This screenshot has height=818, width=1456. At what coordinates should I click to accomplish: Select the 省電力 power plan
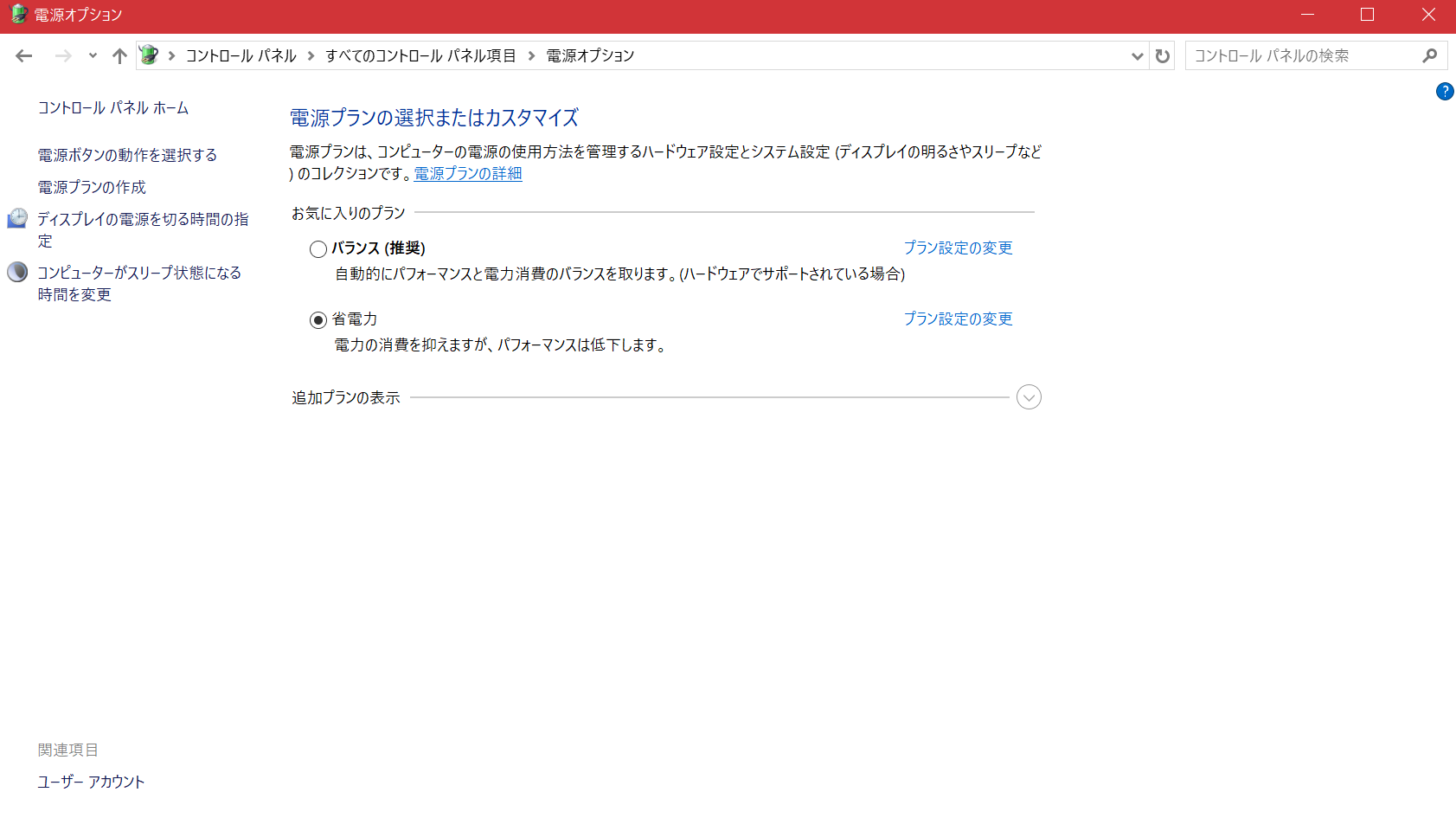point(318,320)
